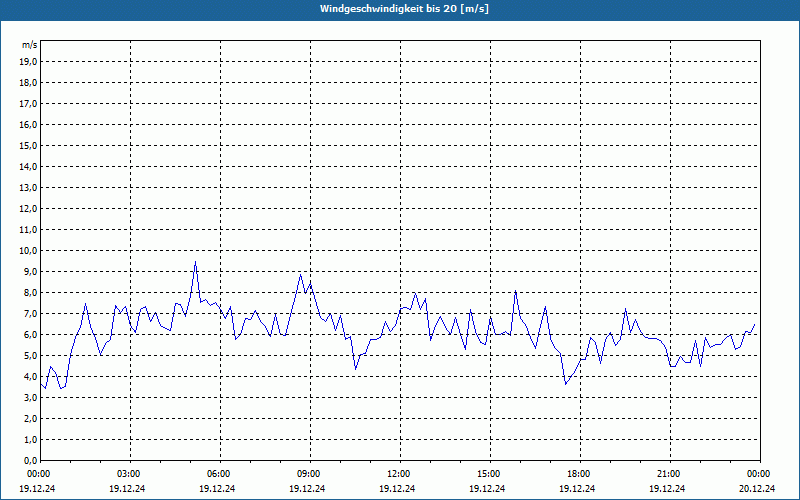Screen dimensions: 800x500
Task: Pick the "15,0" y-axis label
Action: tap(28, 145)
